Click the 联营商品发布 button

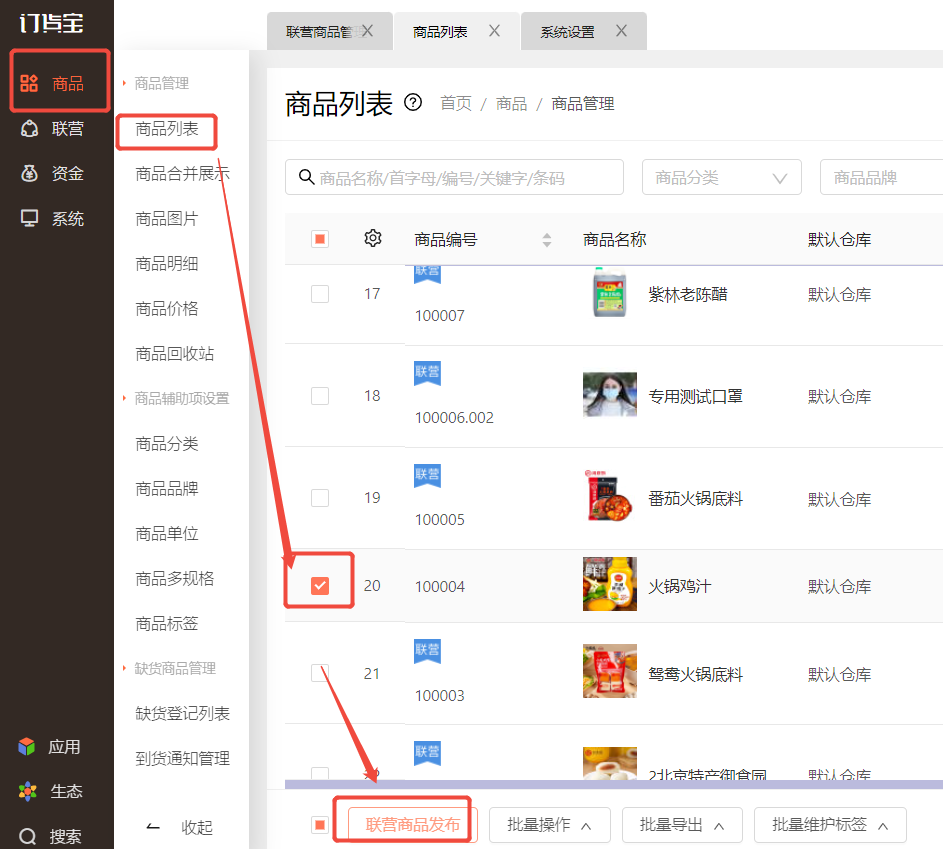click(x=413, y=825)
